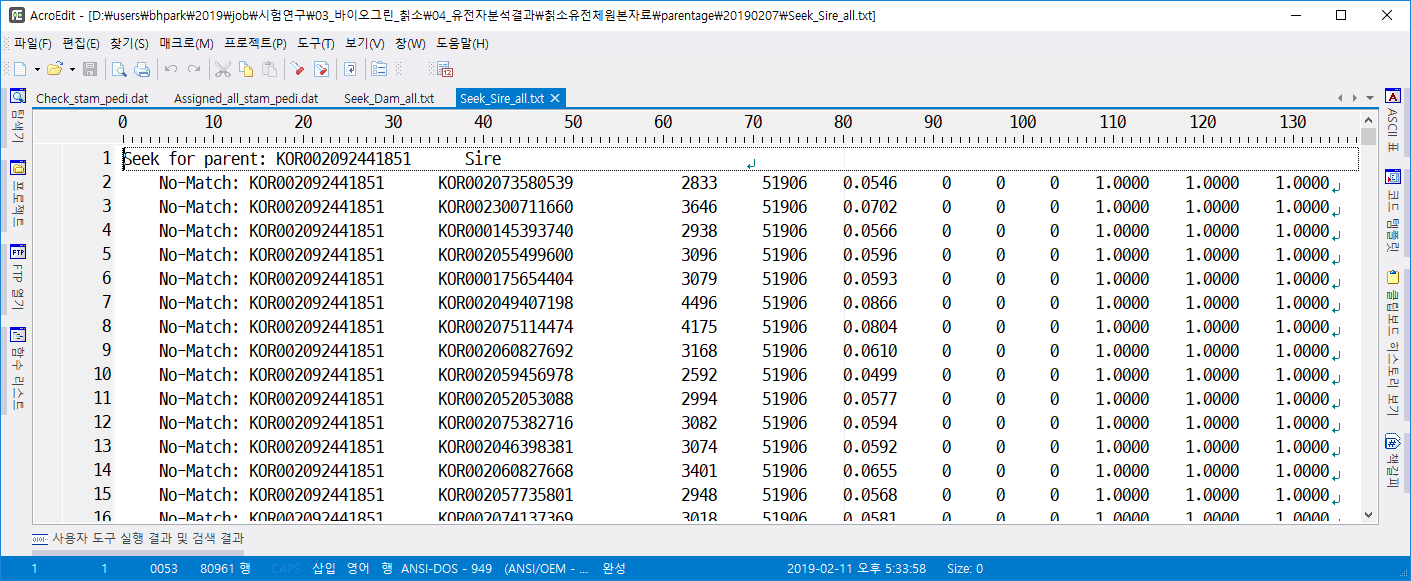This screenshot has height=581, width=1411.
Task: Switch to Assigned_all_stam_pedi.dat tab
Action: point(246,98)
